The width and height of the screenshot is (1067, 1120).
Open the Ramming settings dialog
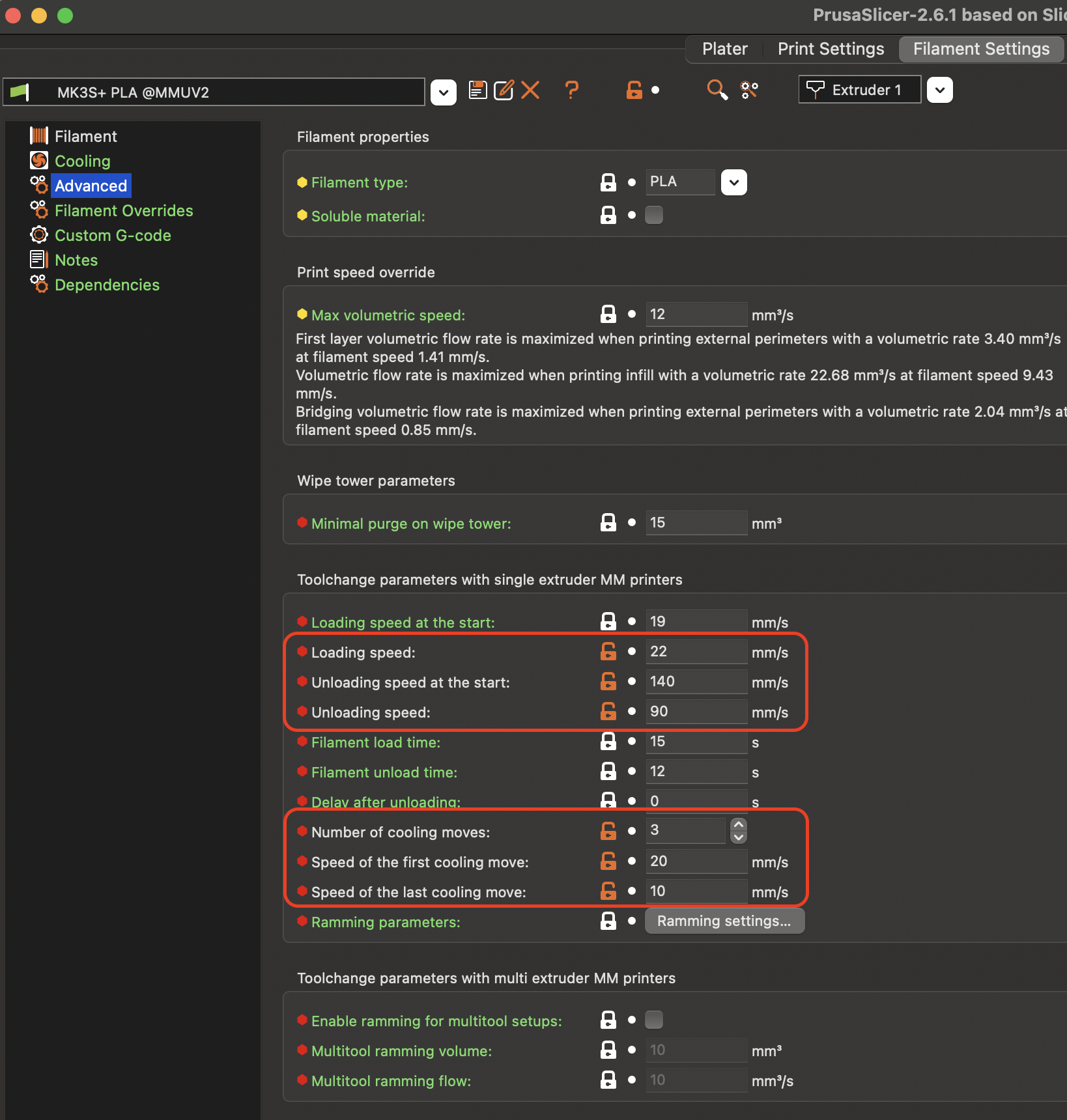(x=724, y=921)
